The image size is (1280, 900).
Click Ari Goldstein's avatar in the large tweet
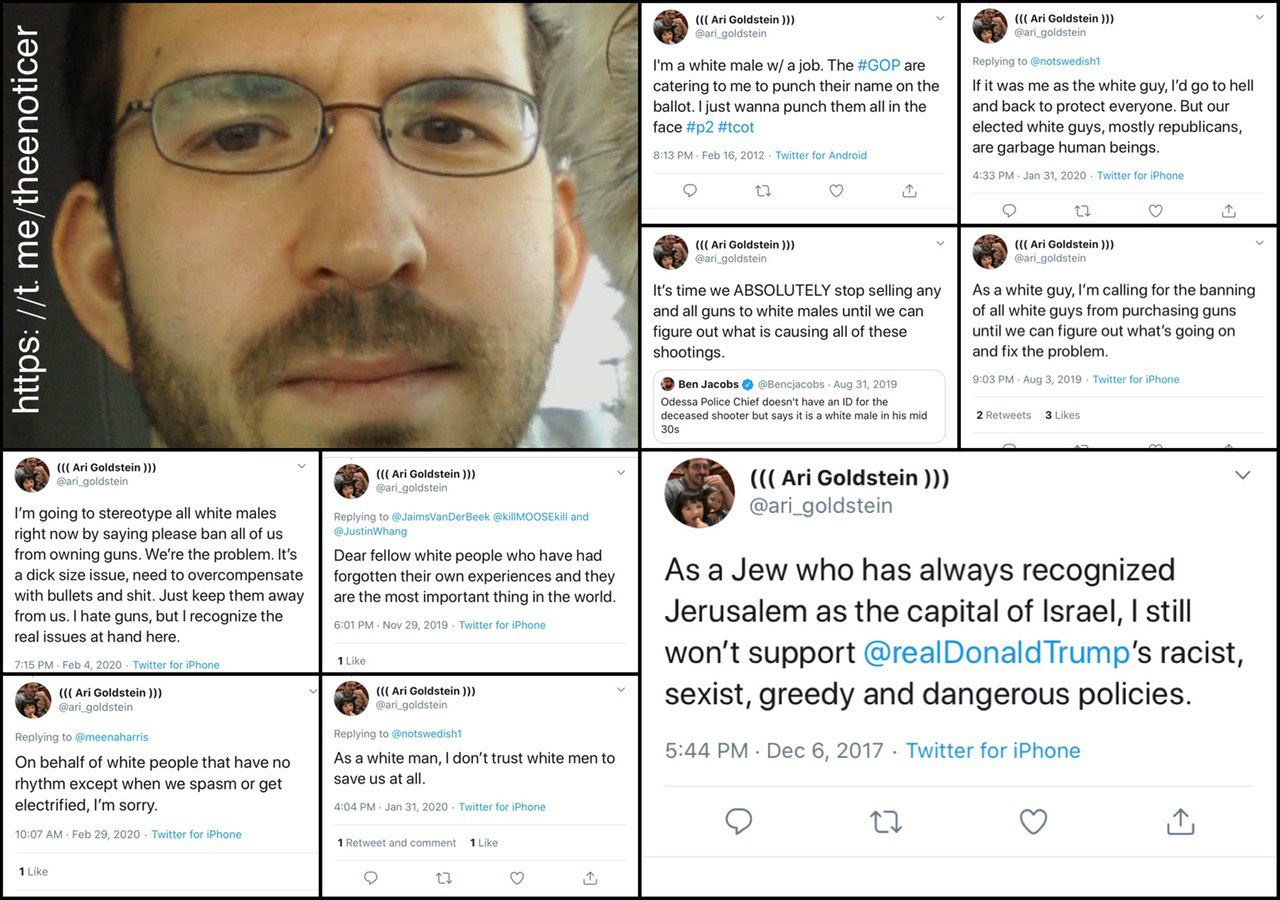pyautogui.click(x=700, y=492)
